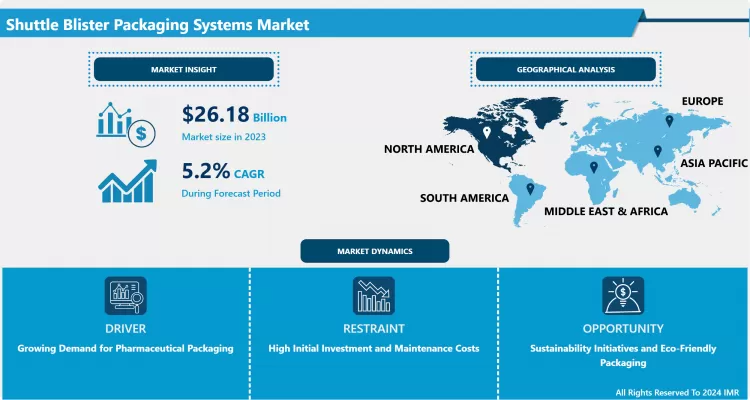Click the 5.2% CAGR value

(x=232, y=172)
